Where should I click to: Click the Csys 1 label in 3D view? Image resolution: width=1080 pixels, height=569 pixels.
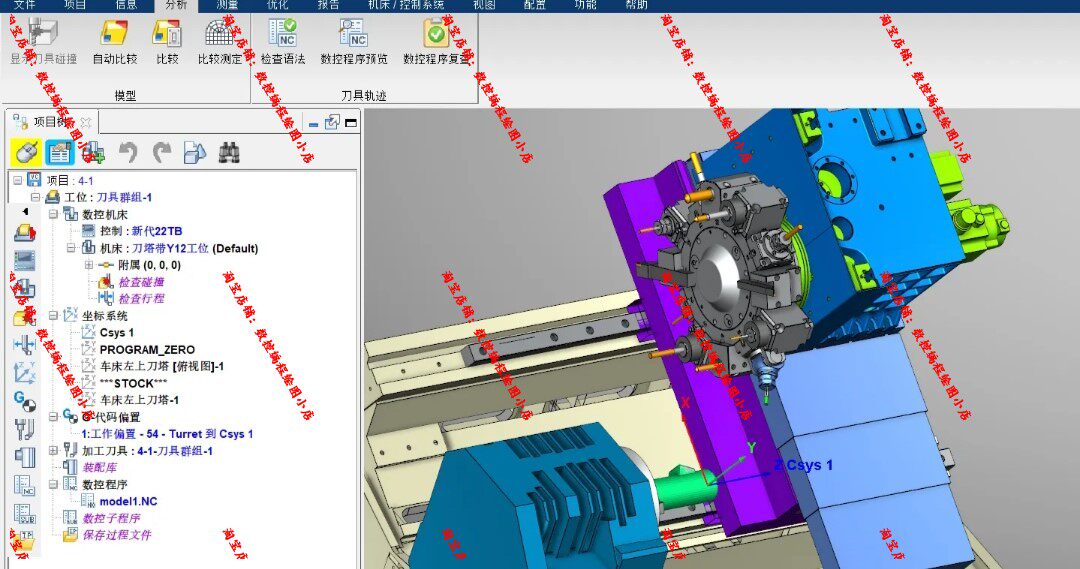pos(809,465)
